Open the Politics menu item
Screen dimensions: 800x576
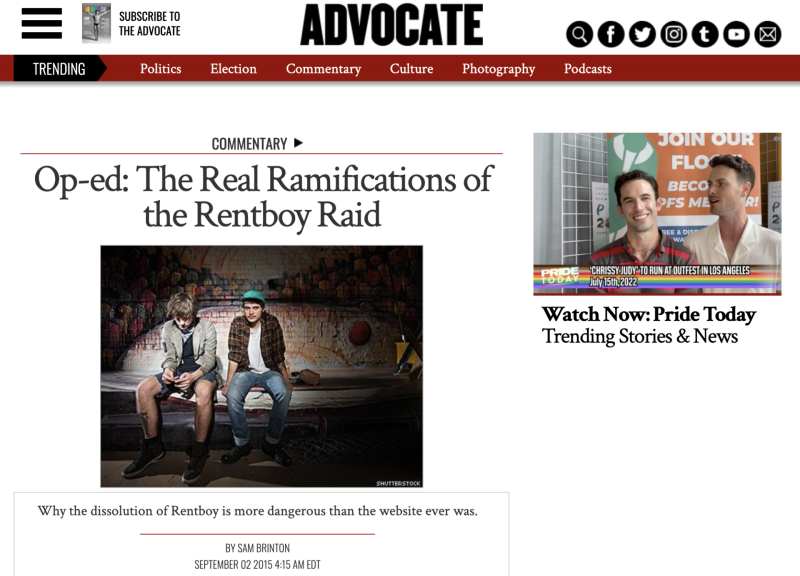[161, 68]
